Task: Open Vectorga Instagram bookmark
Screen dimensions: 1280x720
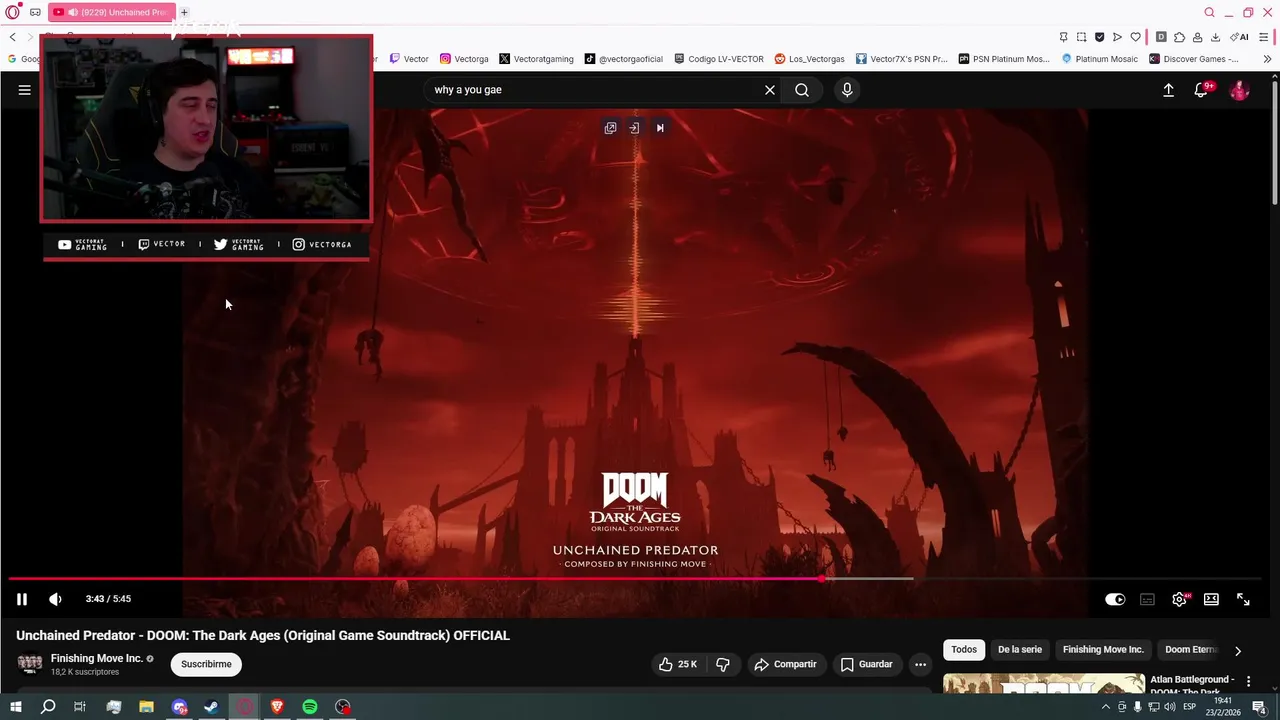Action: pyautogui.click(x=464, y=59)
